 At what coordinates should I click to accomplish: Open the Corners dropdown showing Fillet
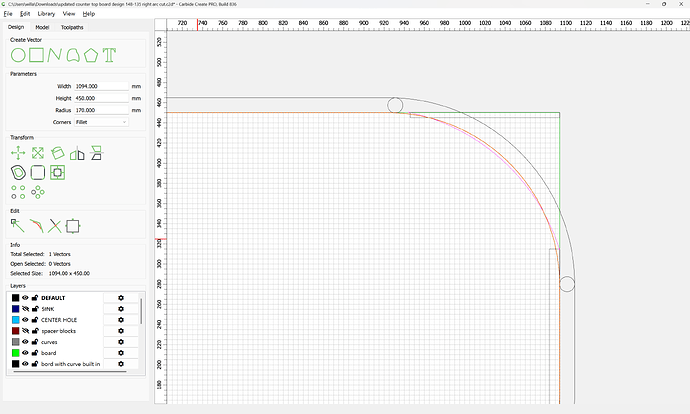pos(102,121)
